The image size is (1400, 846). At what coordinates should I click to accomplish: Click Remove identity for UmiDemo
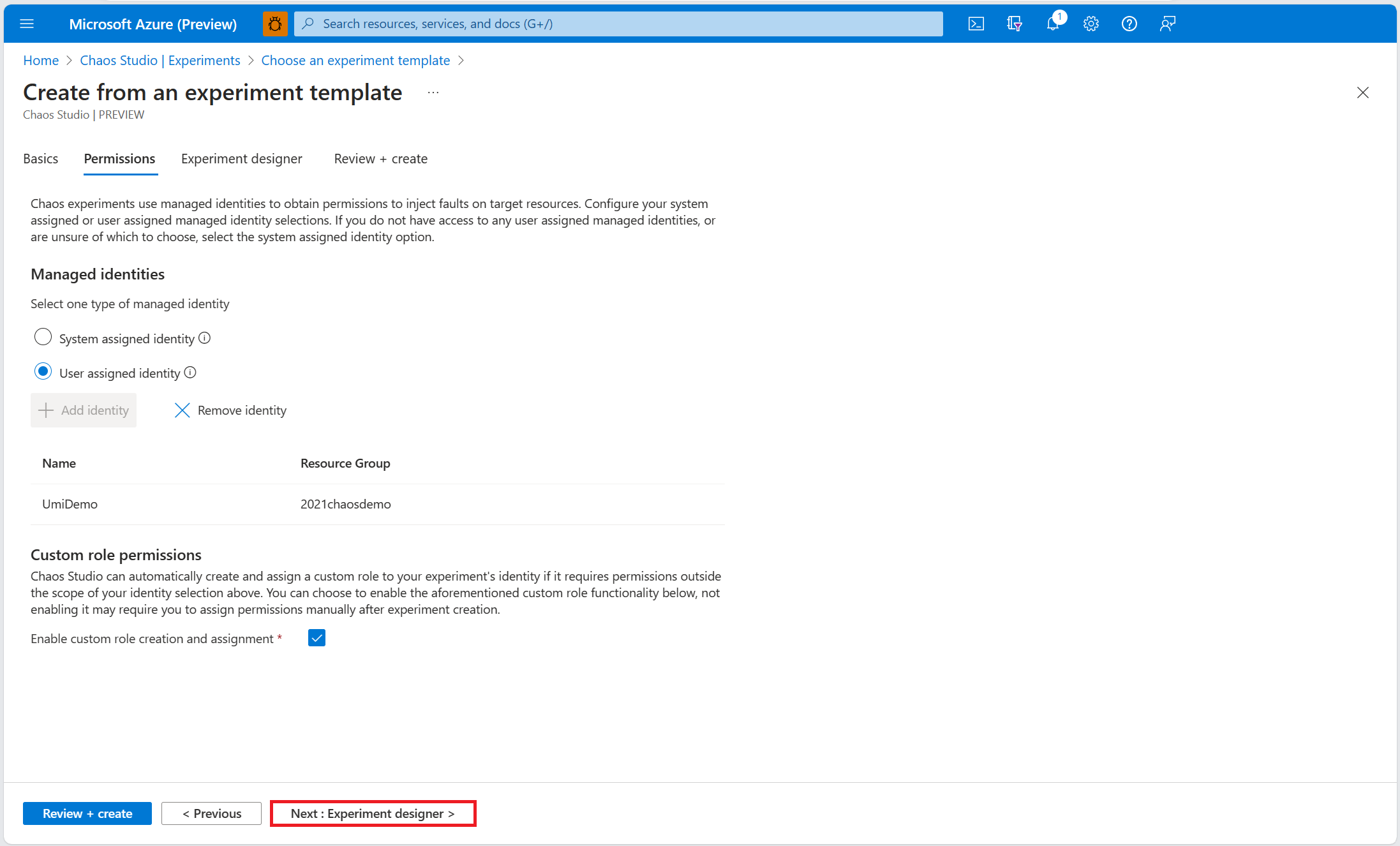[230, 410]
